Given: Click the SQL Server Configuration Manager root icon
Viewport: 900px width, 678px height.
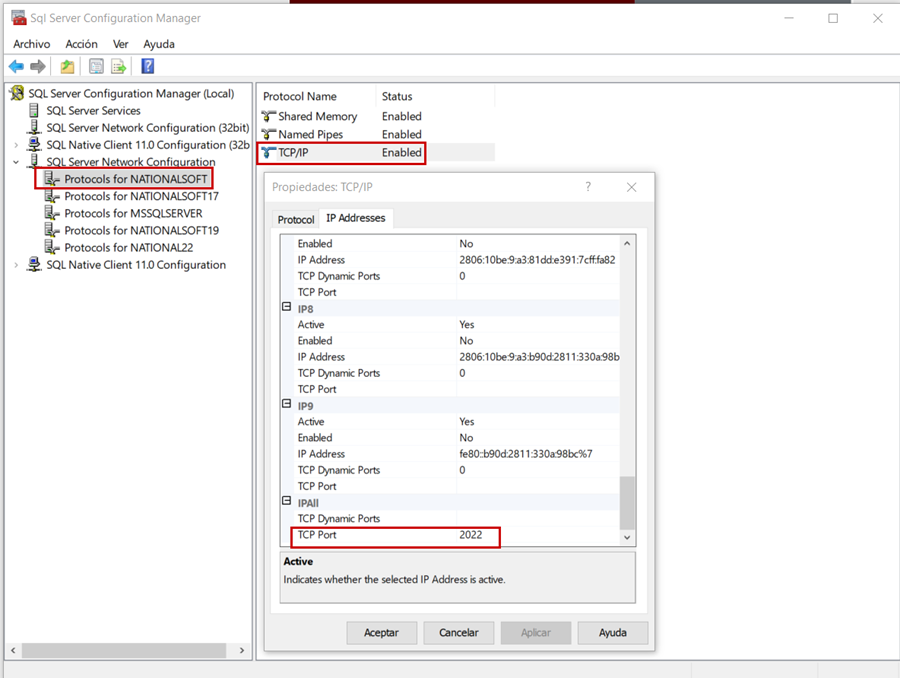Looking at the screenshot, I should pyautogui.click(x=17, y=93).
